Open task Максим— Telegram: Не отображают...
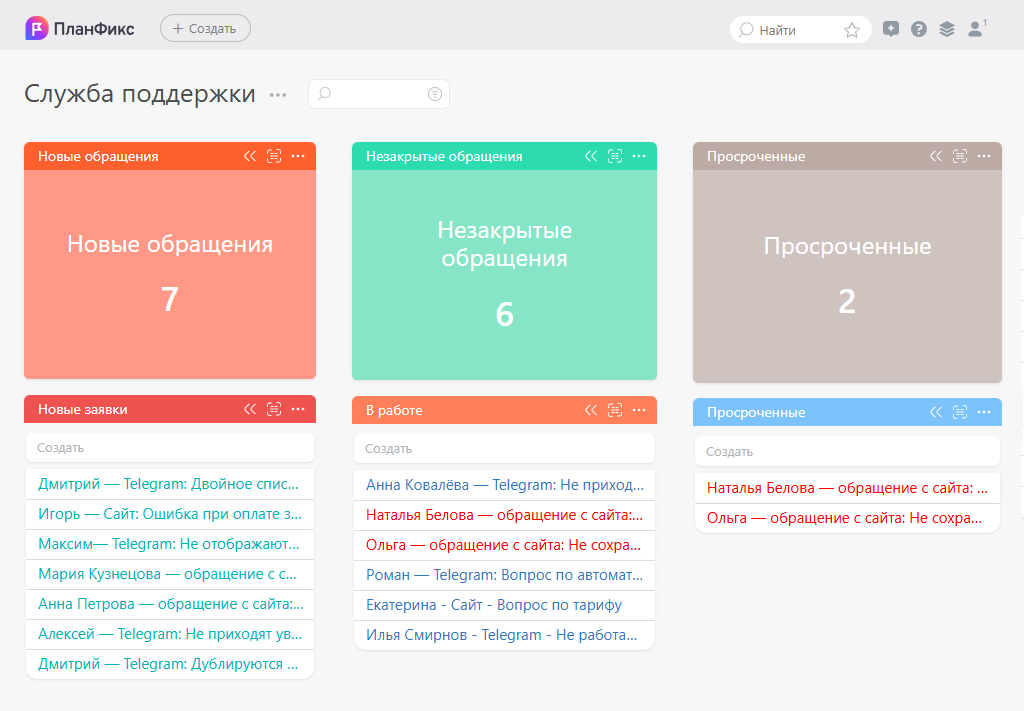 (170, 544)
